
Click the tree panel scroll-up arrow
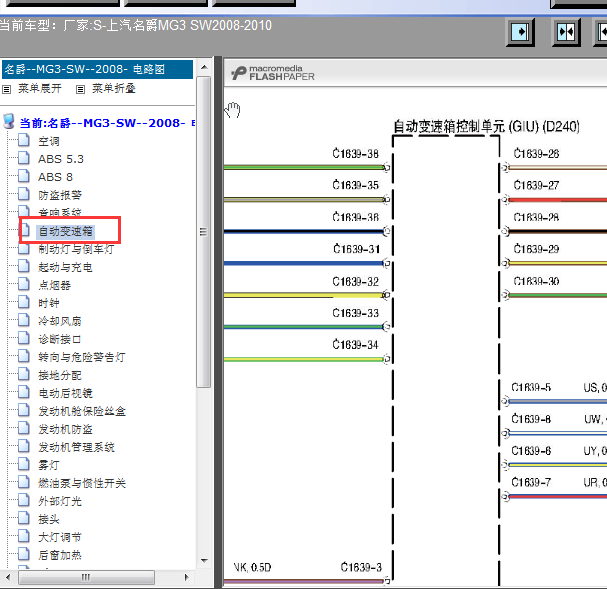[204, 67]
